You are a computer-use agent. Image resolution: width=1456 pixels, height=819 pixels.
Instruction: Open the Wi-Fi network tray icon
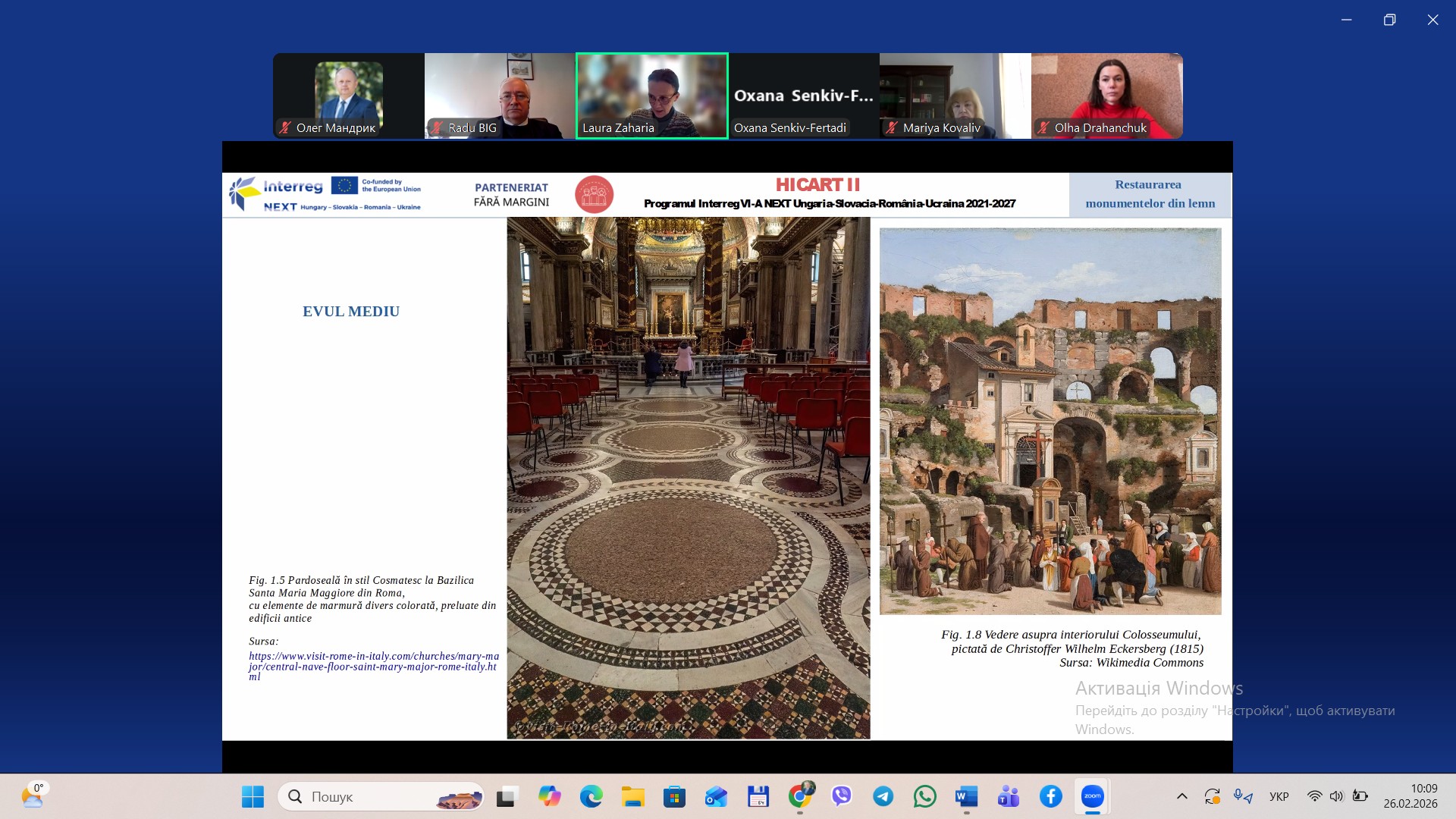click(x=1314, y=796)
